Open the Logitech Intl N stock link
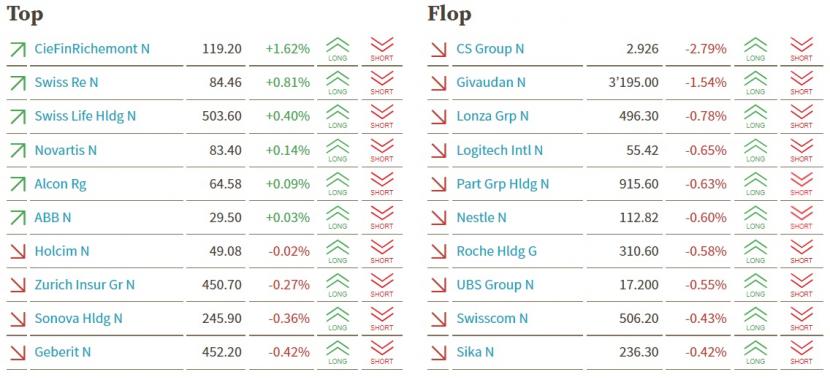 pos(500,150)
